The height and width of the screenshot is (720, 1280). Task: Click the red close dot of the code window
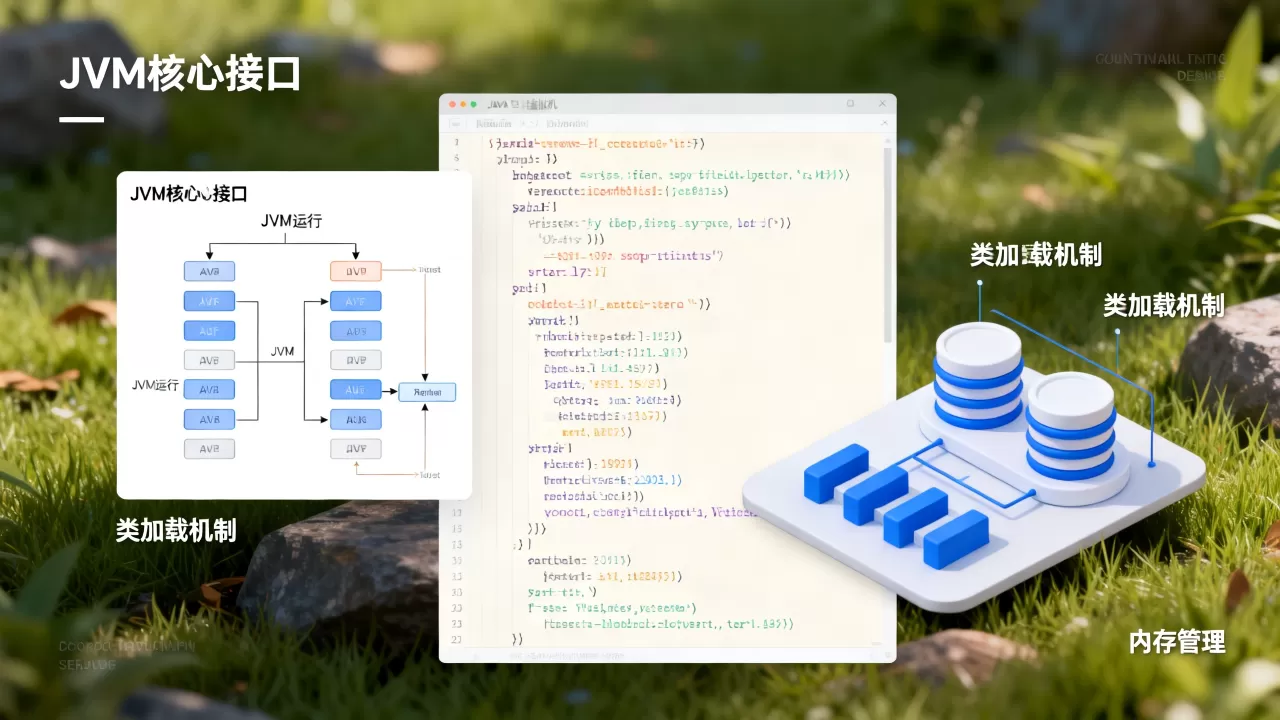coord(452,104)
